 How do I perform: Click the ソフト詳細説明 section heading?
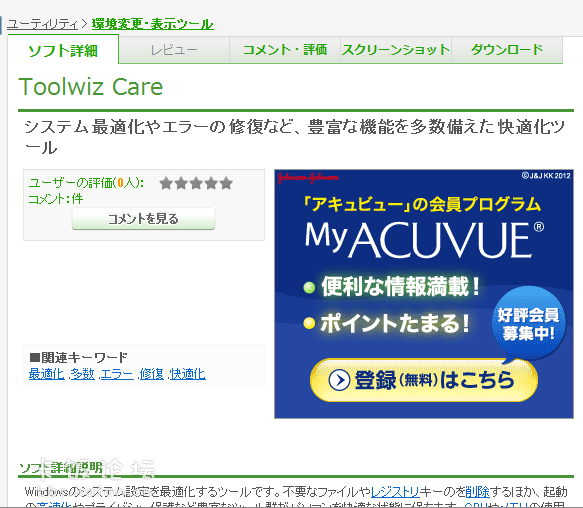(x=61, y=467)
